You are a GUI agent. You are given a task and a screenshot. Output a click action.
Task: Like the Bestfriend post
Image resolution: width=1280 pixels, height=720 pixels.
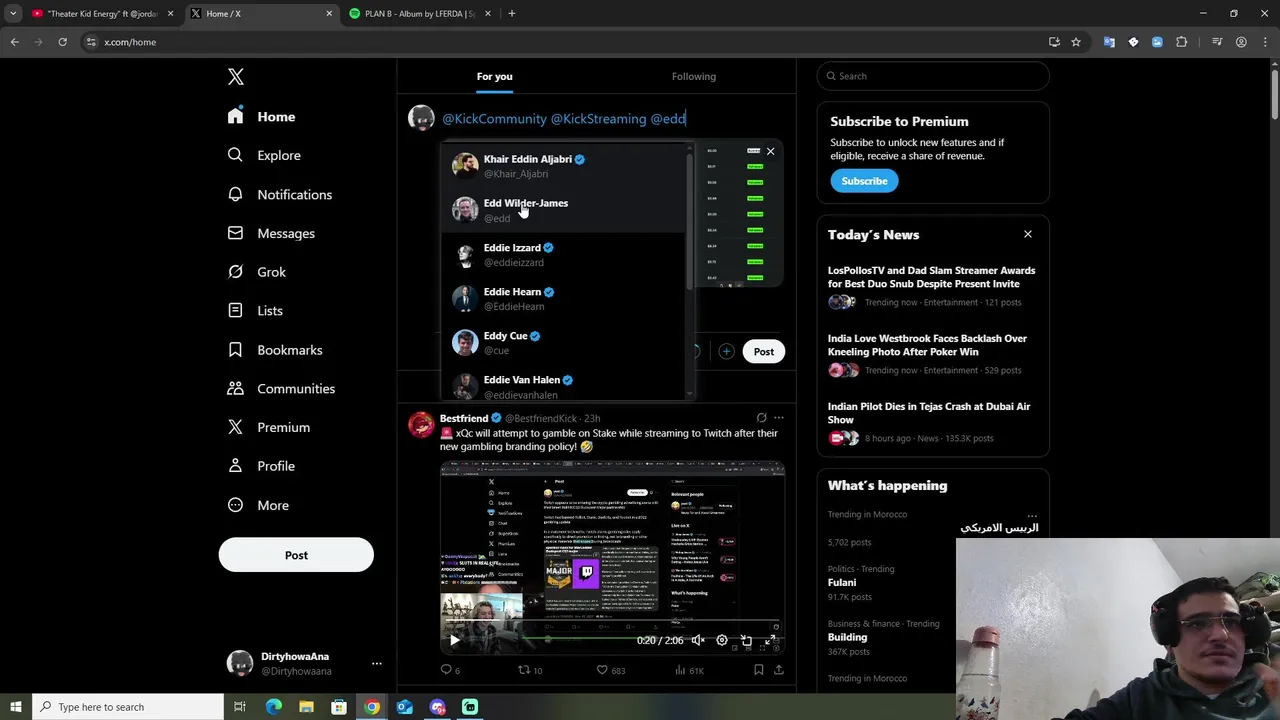(610, 670)
